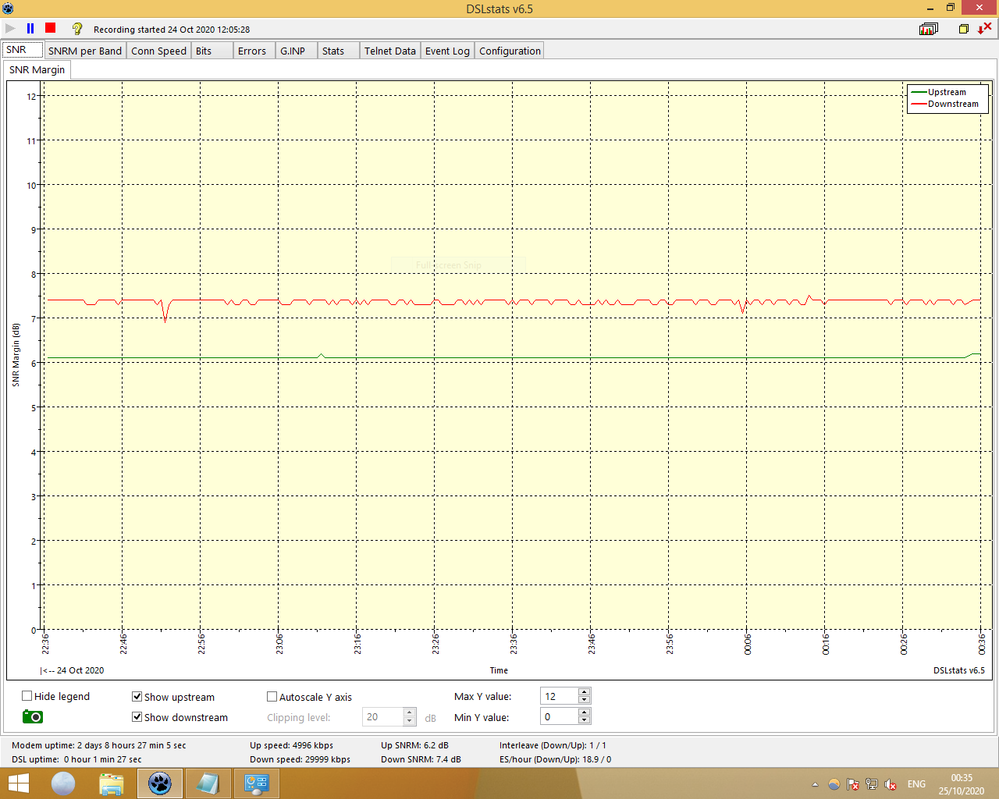Open File Explorer from the taskbar
This screenshot has height=799, width=999.
(111, 783)
